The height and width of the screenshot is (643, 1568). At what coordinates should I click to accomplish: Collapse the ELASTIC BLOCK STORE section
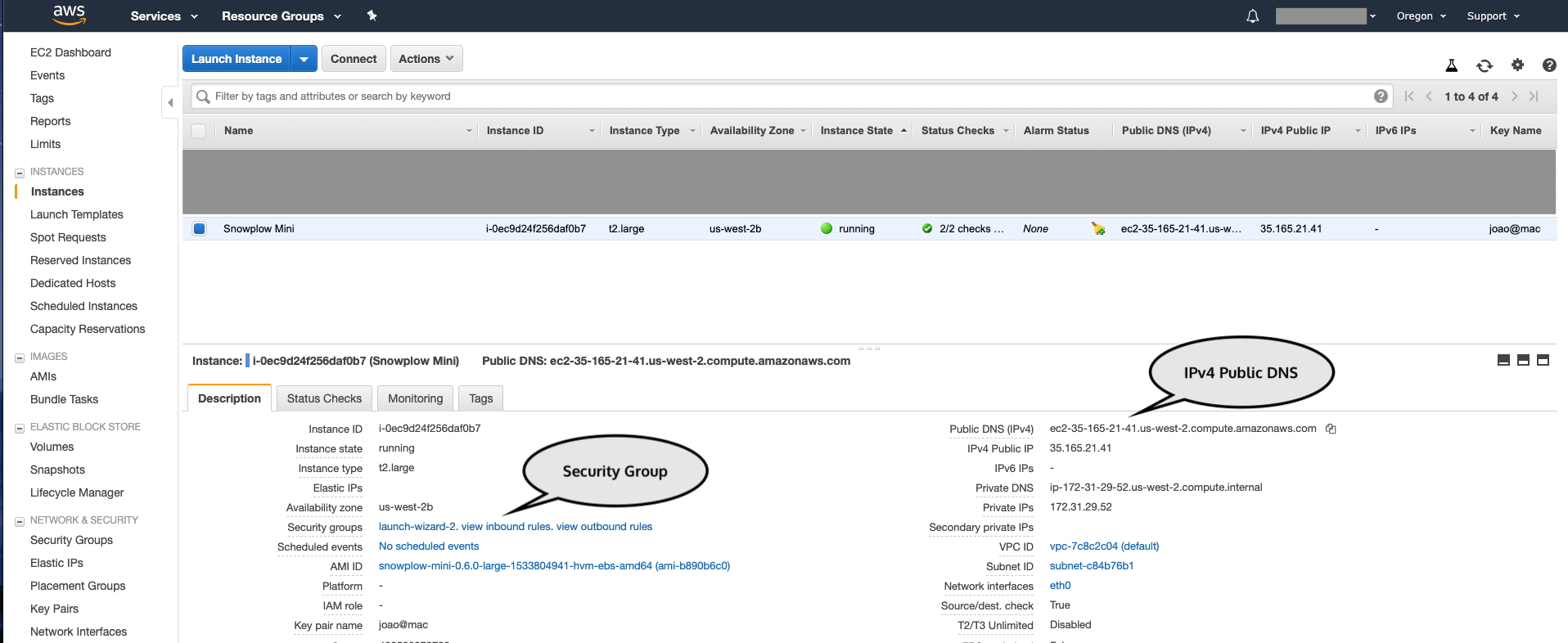(x=20, y=428)
